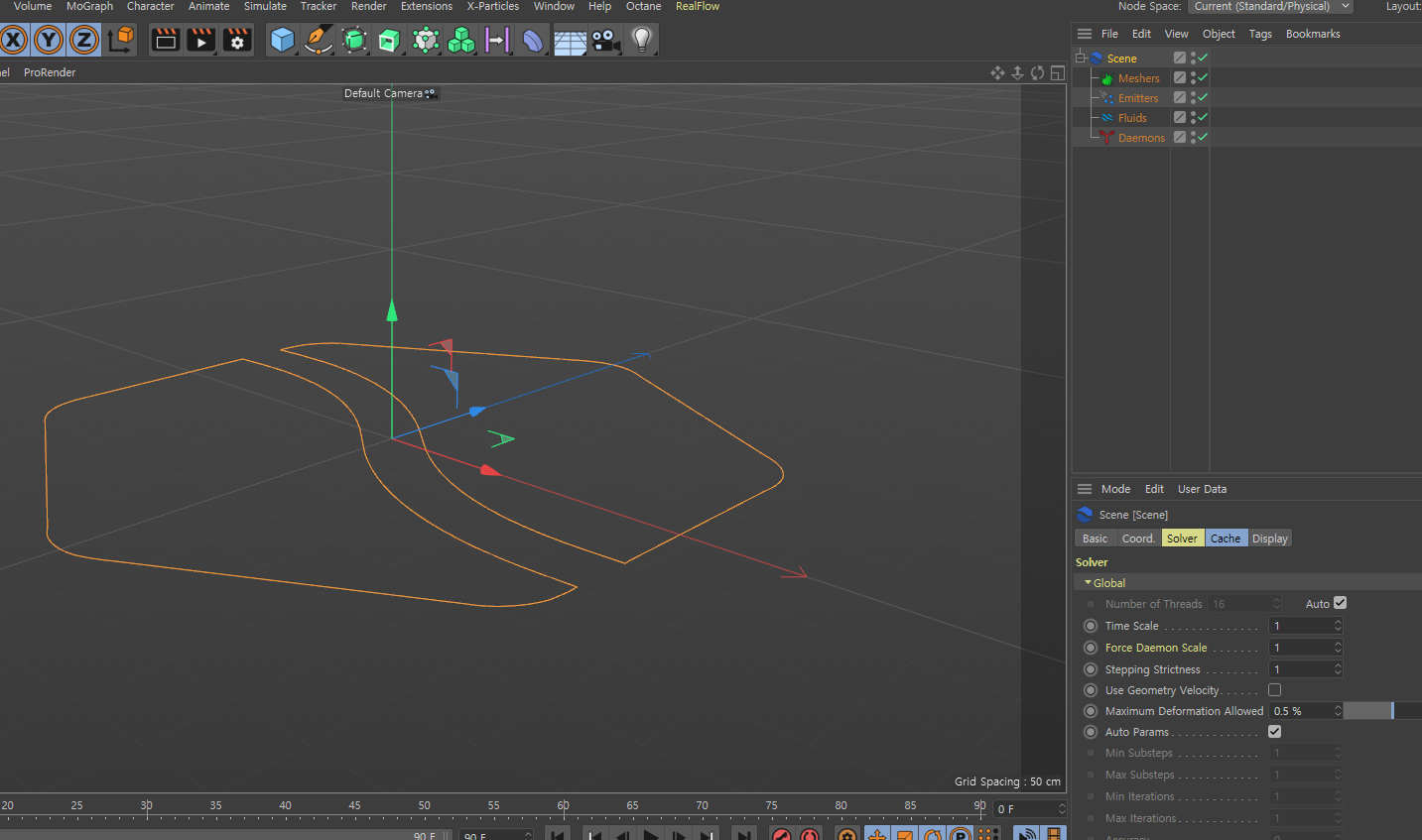The width and height of the screenshot is (1422, 840).
Task: Select the Meshers tree item
Action: coord(1138,78)
